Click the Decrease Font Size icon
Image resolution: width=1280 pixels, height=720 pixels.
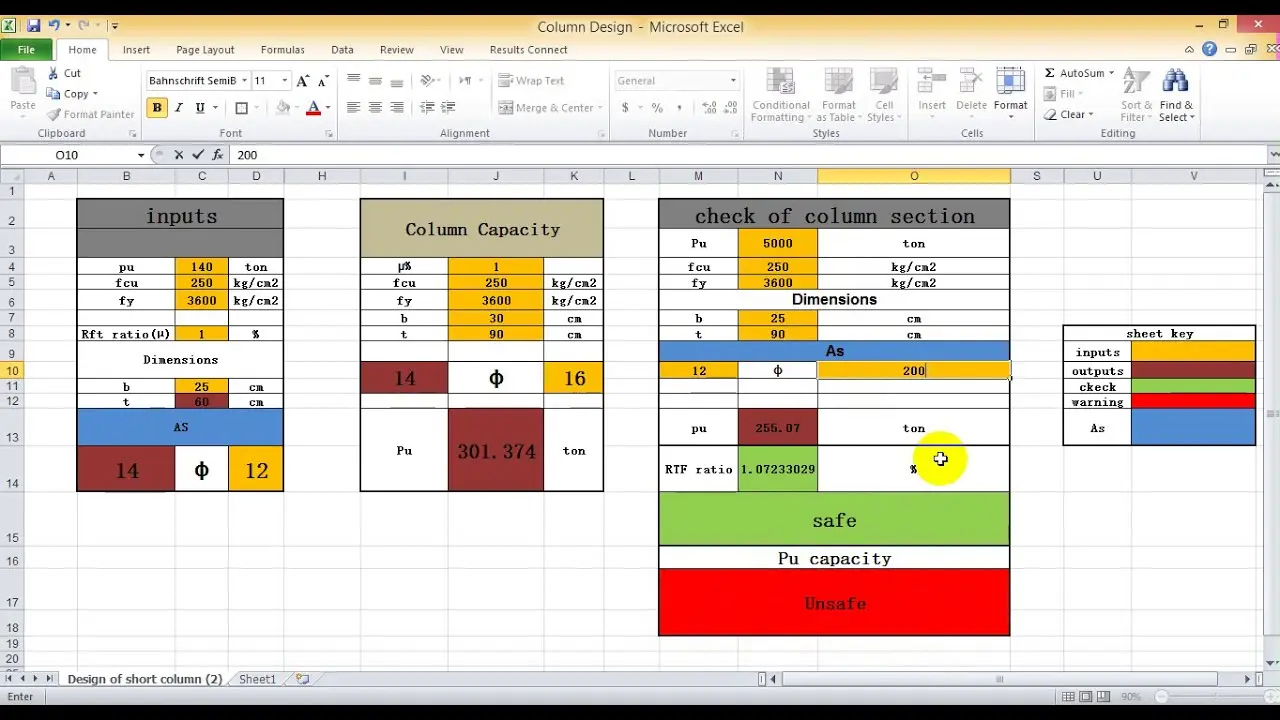pos(325,81)
